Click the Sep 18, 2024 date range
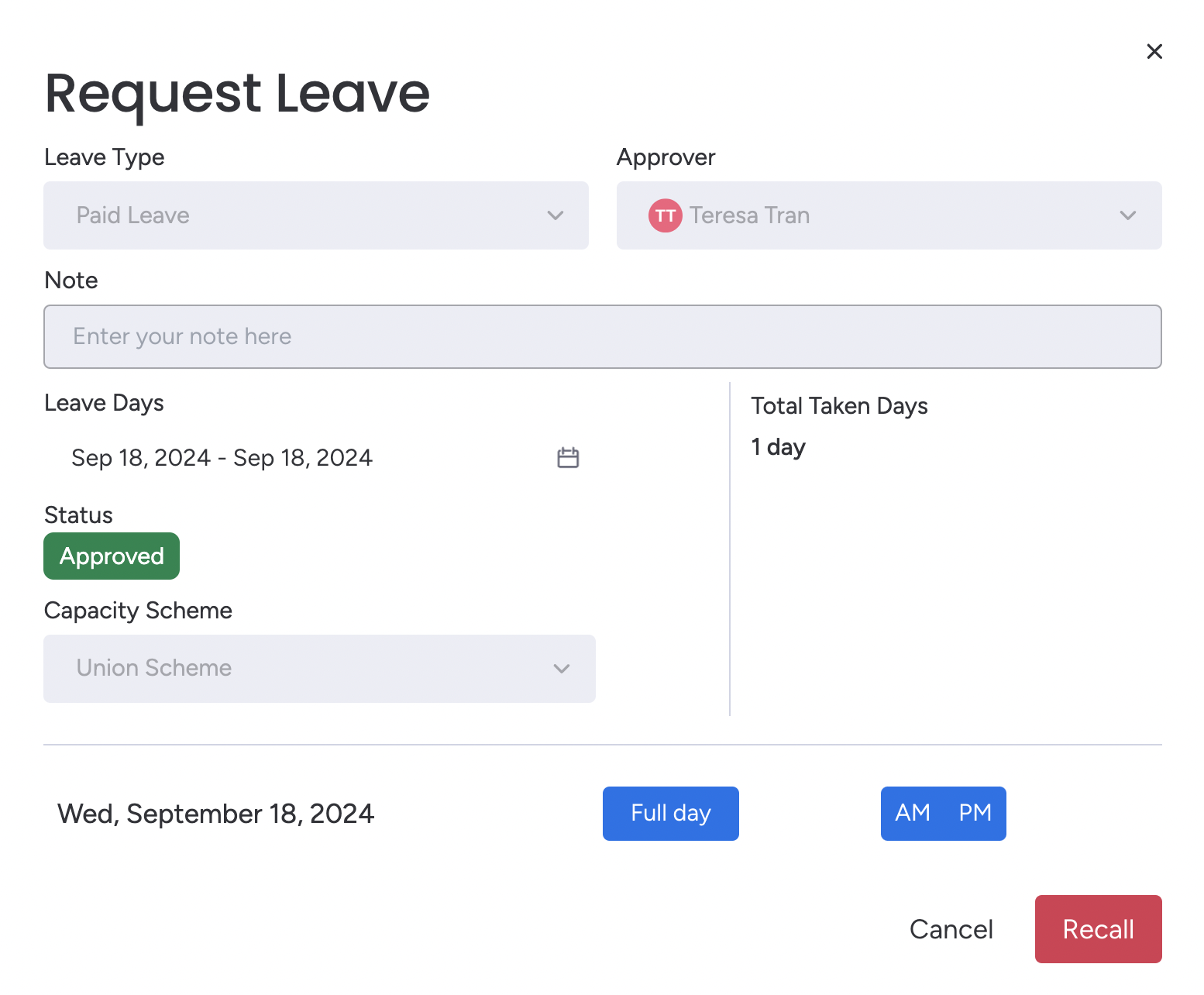 222,458
